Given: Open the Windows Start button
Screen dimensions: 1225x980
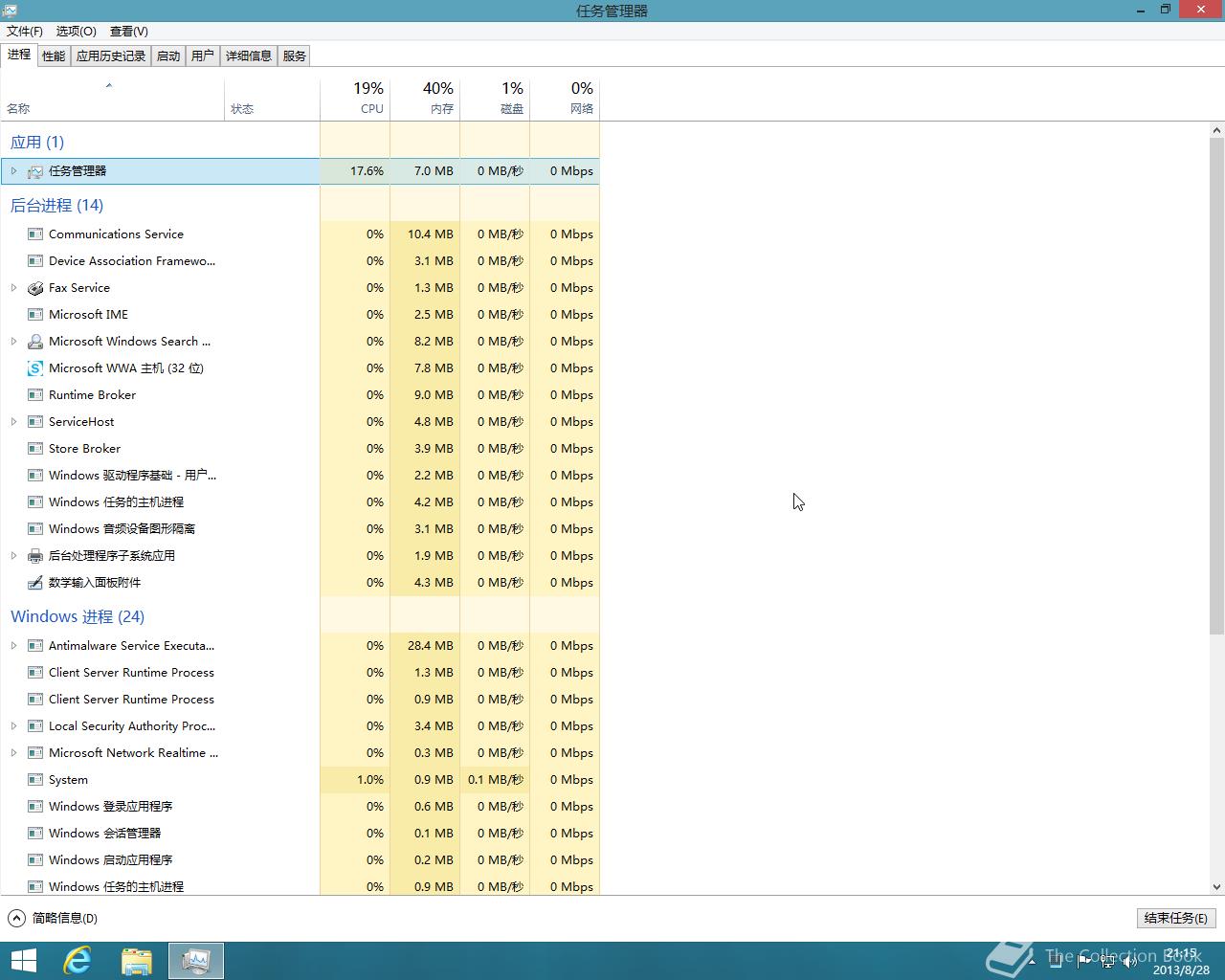Looking at the screenshot, I should coord(23,961).
